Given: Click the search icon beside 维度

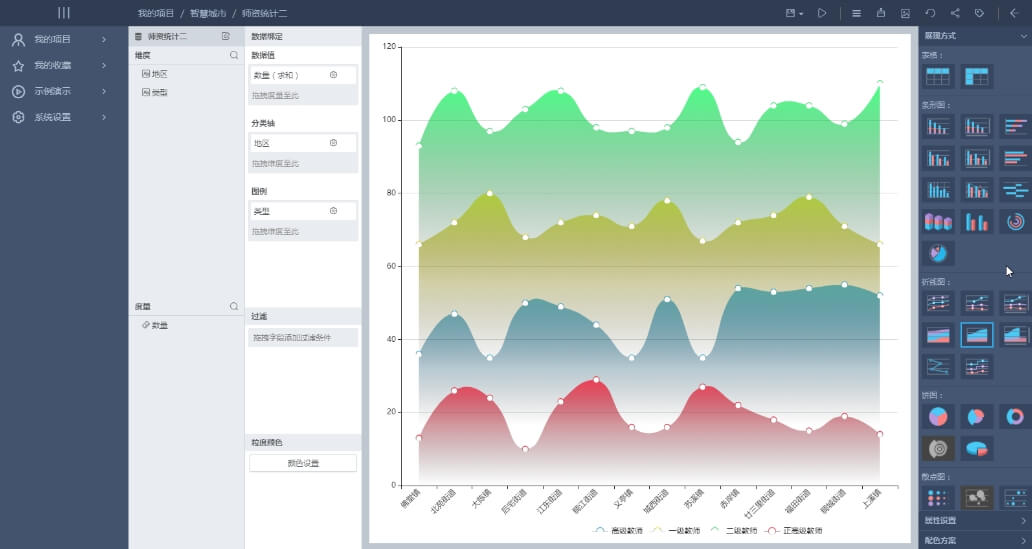Looking at the screenshot, I should coord(234,56).
